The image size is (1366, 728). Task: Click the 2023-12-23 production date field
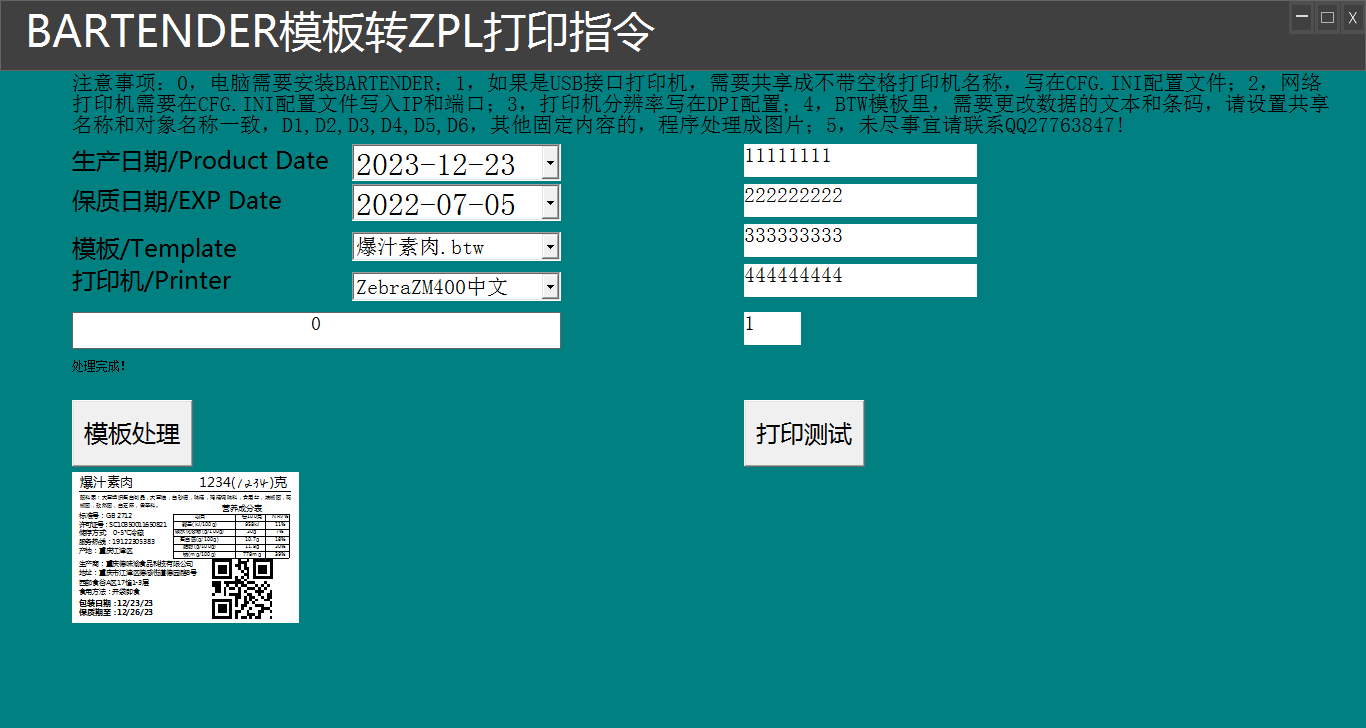pos(456,163)
